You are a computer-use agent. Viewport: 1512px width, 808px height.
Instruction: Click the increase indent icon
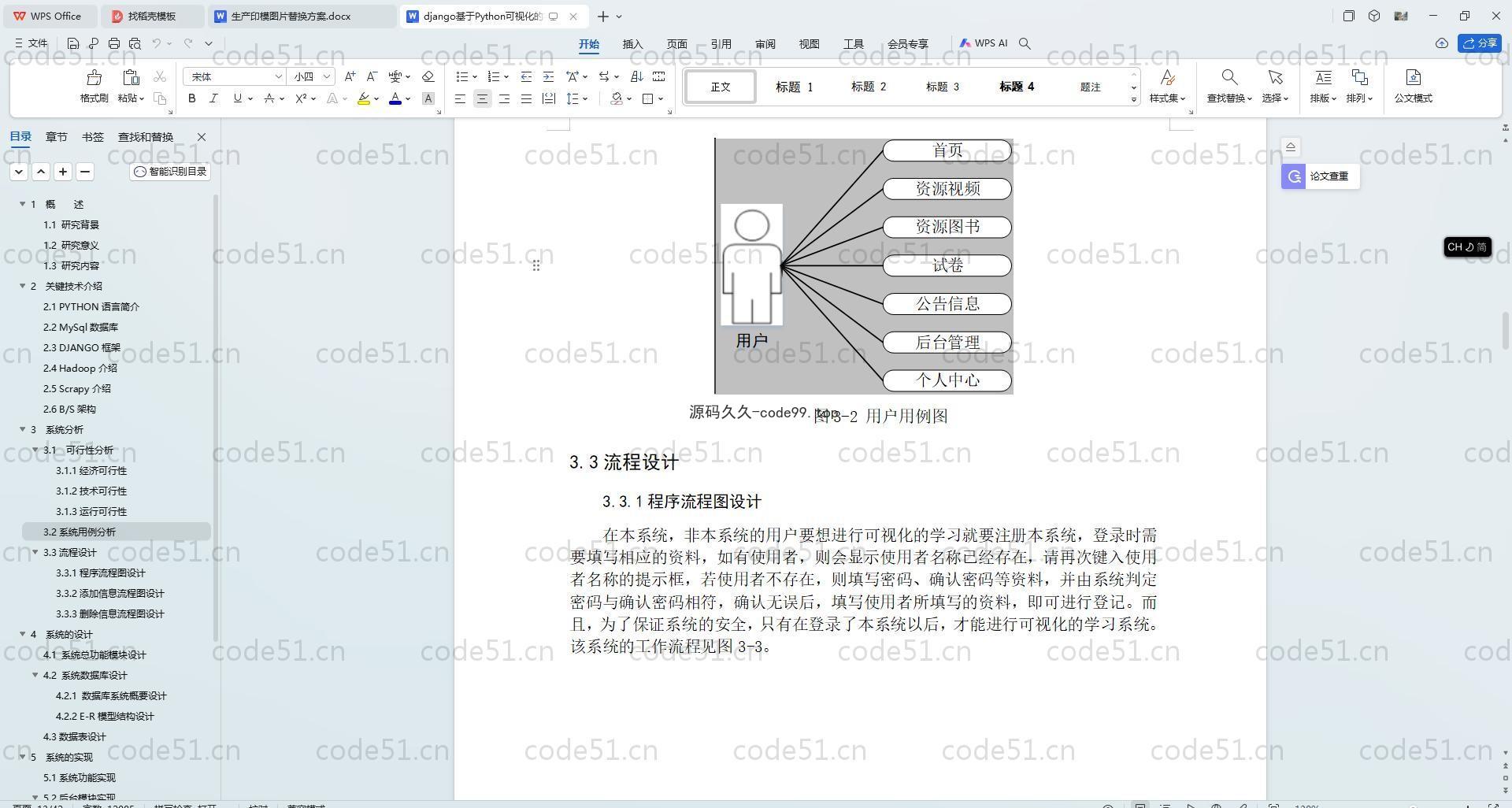(x=548, y=76)
